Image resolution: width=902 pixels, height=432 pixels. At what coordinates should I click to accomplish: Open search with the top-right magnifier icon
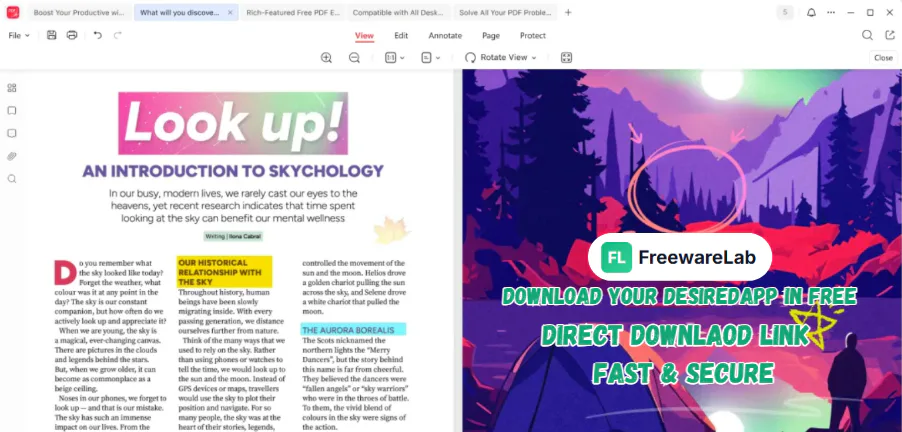(x=867, y=35)
